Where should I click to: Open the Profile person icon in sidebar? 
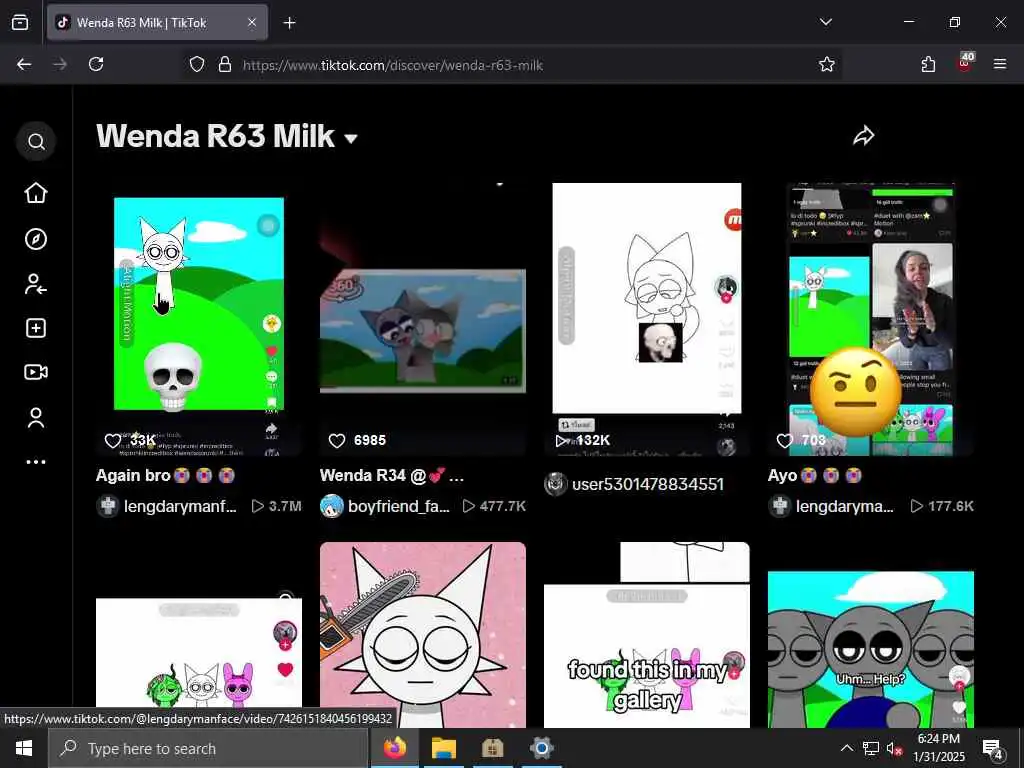coord(36,418)
